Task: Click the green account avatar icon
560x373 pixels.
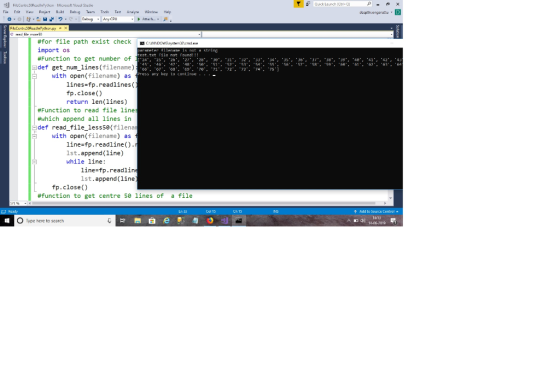Action: (x=398, y=12)
